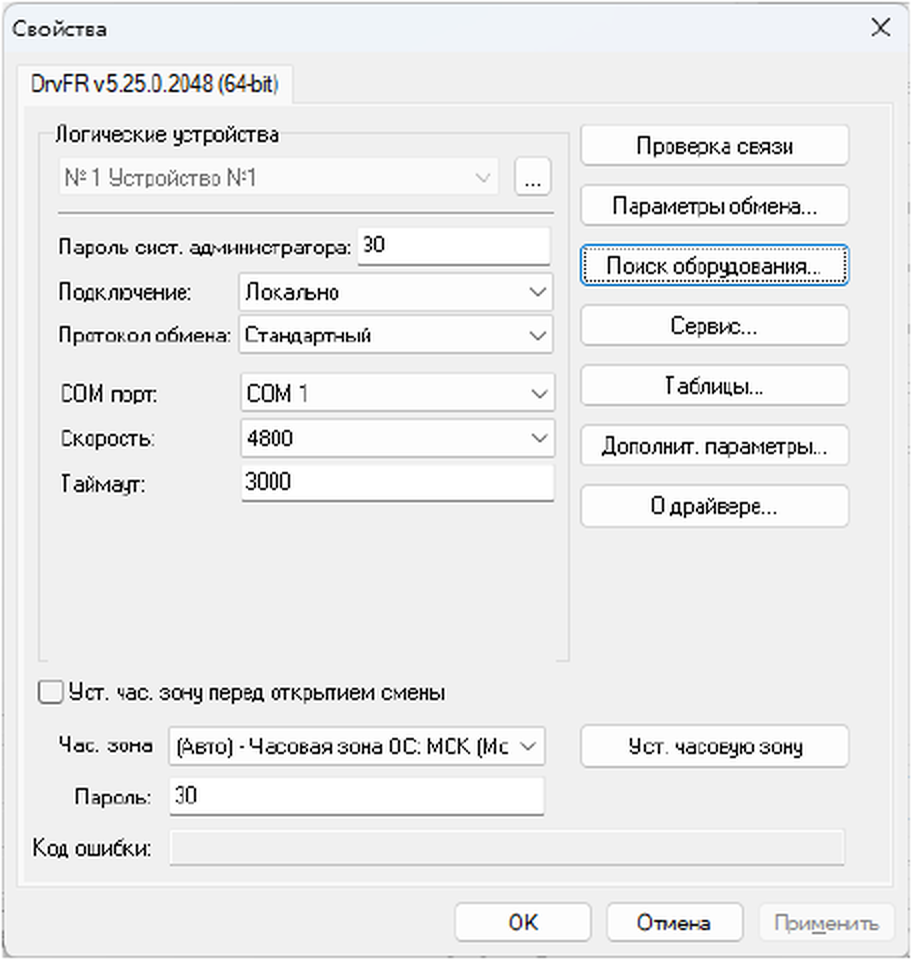The image size is (912, 960).
Task: Expand the Подключение dropdown showing Локально
Action: 395,292
